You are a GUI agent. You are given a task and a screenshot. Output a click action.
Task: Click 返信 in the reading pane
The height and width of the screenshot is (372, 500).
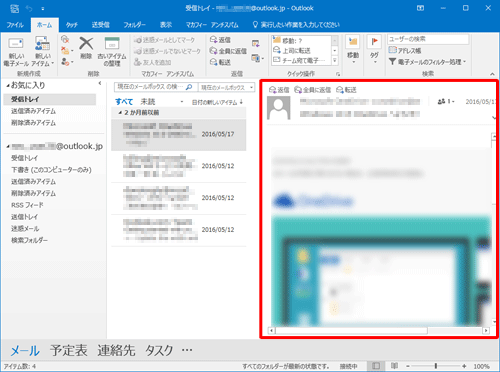pyautogui.click(x=279, y=90)
